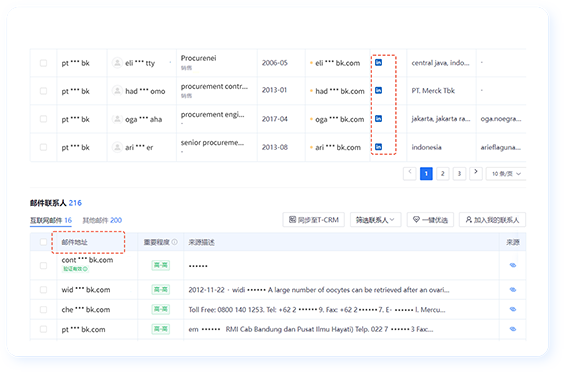Tick checkbox for eli *** tty row
This screenshot has width=565, height=373.
click(43, 63)
